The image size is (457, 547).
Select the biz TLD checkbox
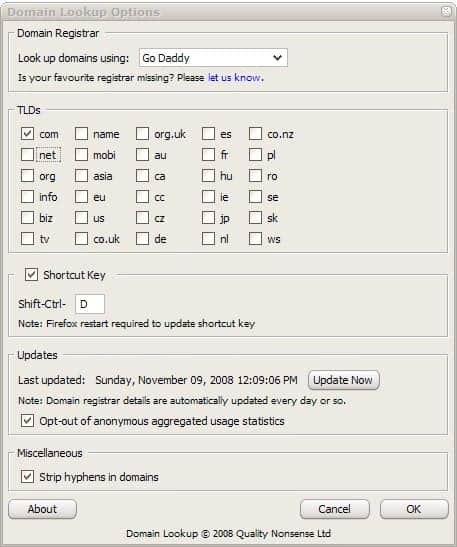click(x=27, y=218)
